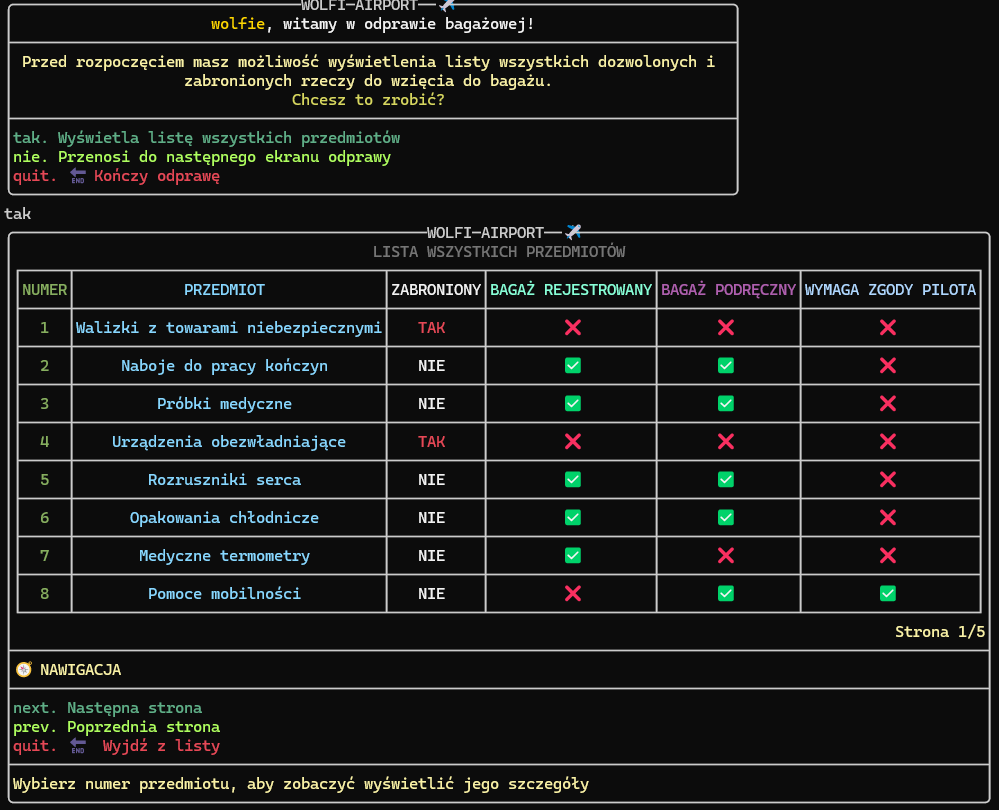Click green check under Bagaż Podręczny for Opakowania chłodnicze
Screen dimensions: 999x810
click(726, 517)
